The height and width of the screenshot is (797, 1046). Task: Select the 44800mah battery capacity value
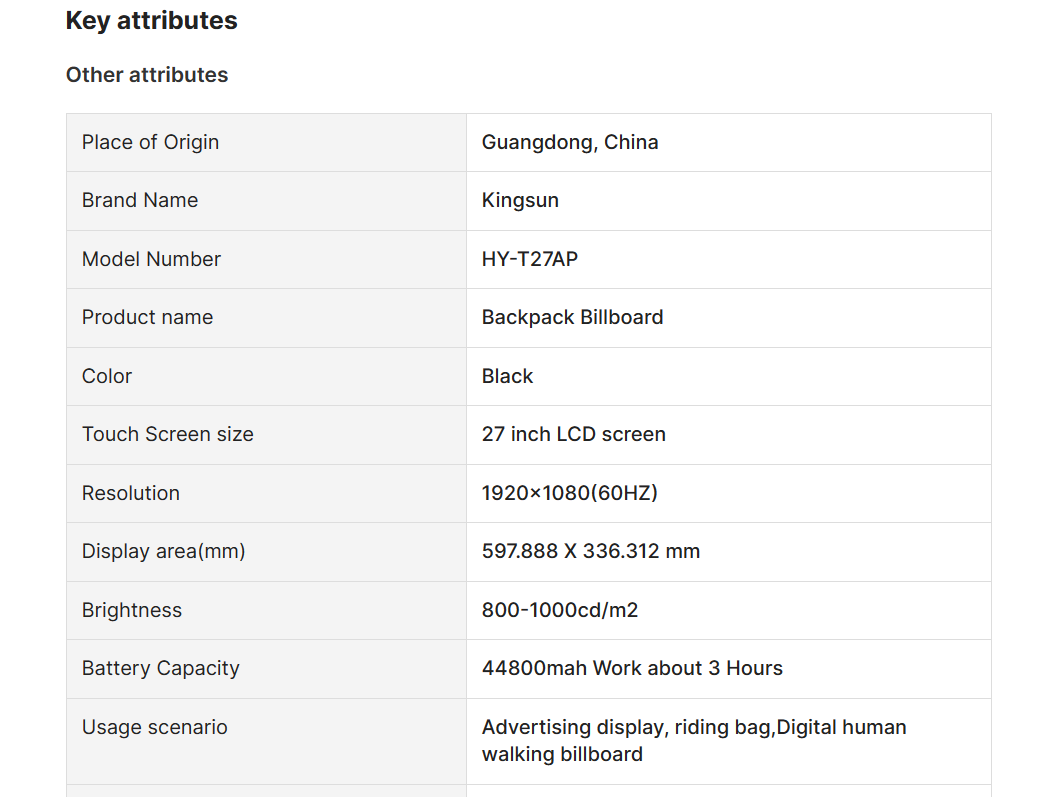pyautogui.click(x=632, y=668)
